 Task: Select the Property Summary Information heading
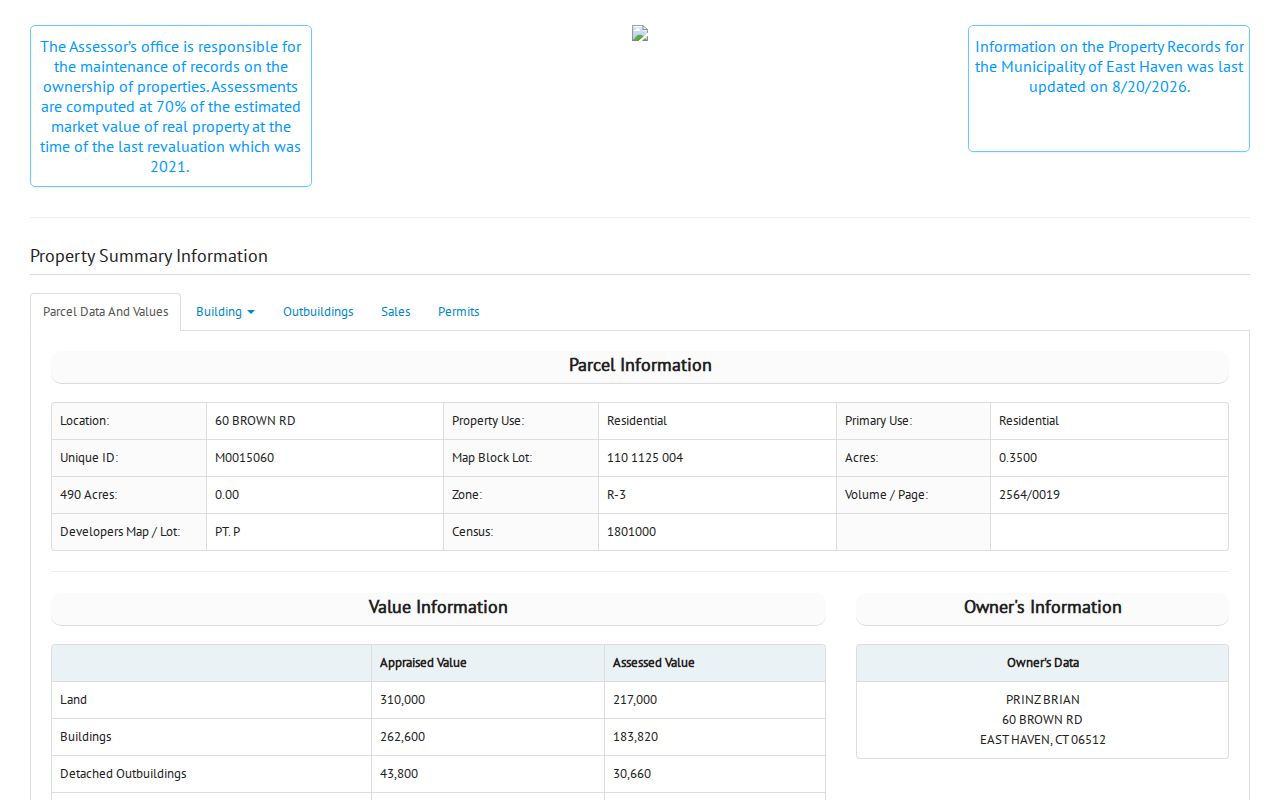149,256
